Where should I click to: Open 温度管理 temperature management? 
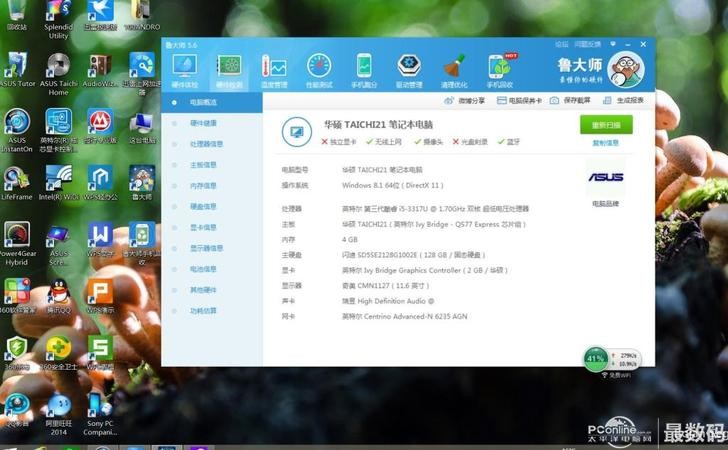[274, 71]
